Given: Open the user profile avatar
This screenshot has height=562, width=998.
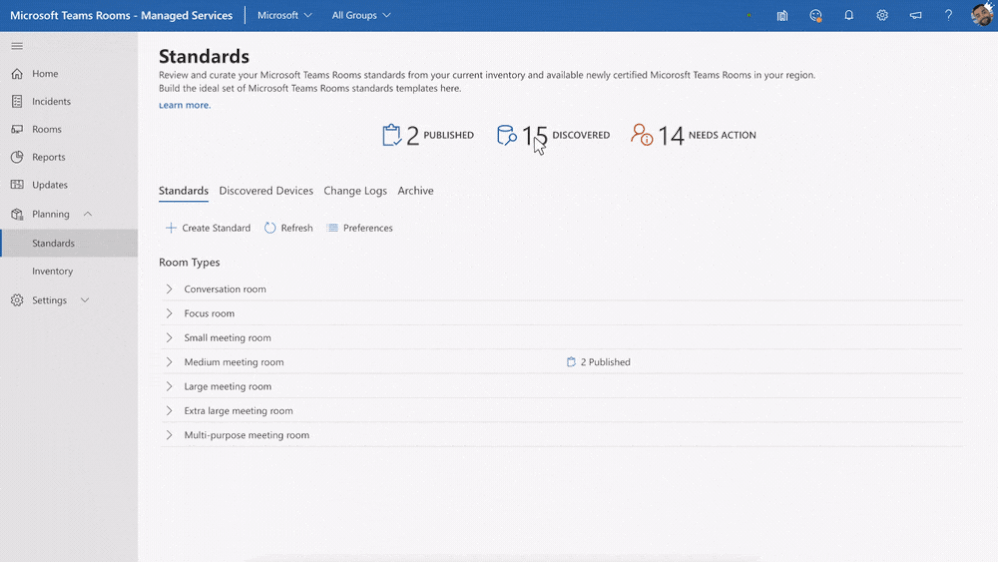Looking at the screenshot, I should pyautogui.click(x=982, y=15).
